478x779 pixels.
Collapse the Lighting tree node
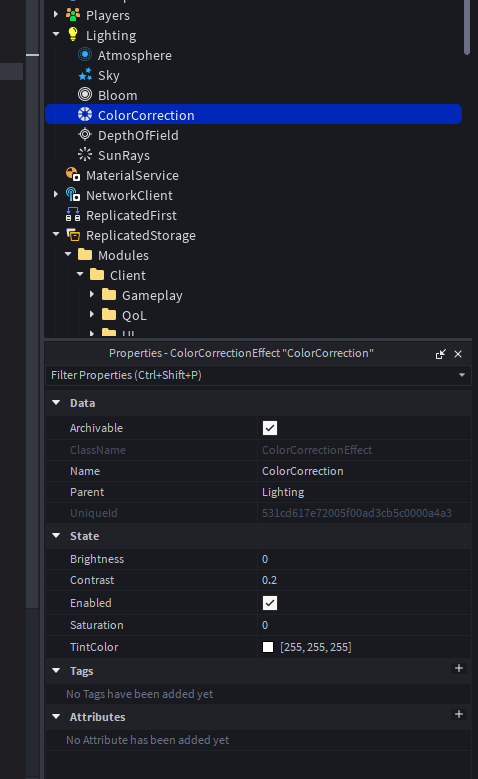(x=56, y=34)
